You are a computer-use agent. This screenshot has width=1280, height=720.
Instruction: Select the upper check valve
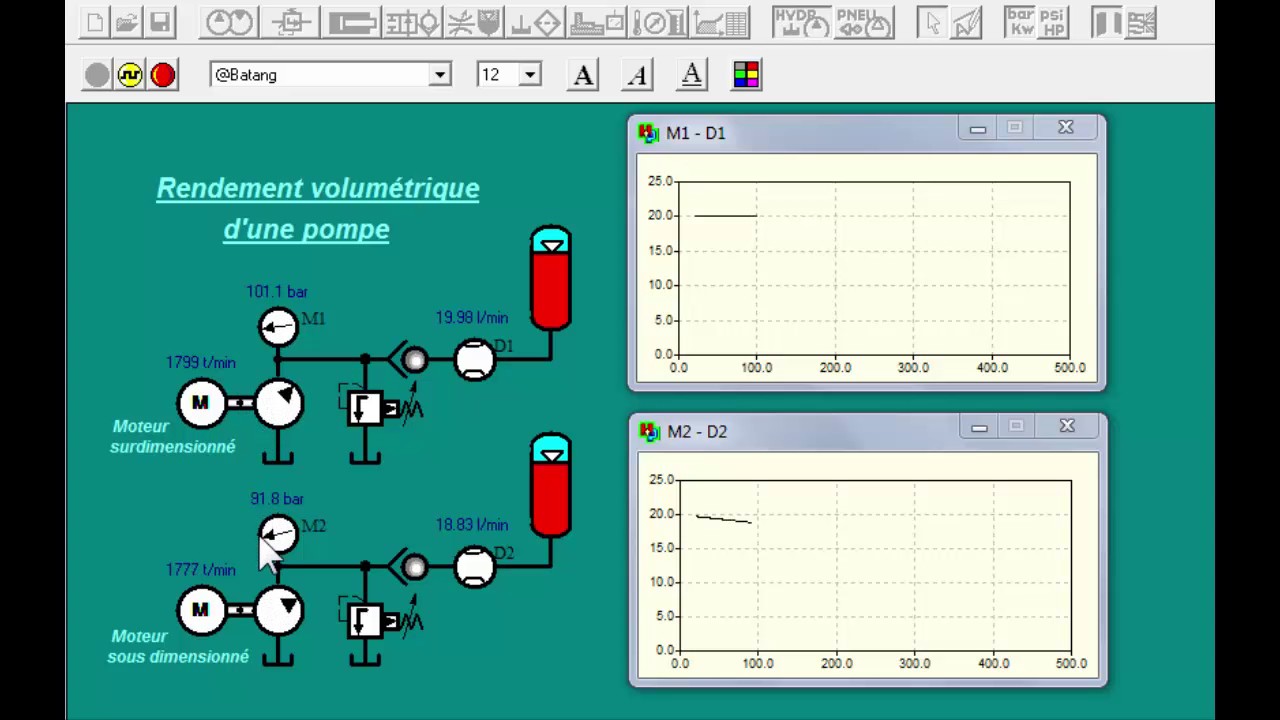click(410, 360)
